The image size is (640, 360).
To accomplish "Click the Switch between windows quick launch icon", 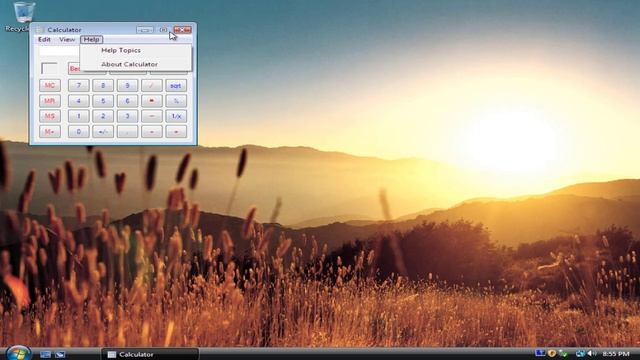I will pyautogui.click(x=60, y=354).
